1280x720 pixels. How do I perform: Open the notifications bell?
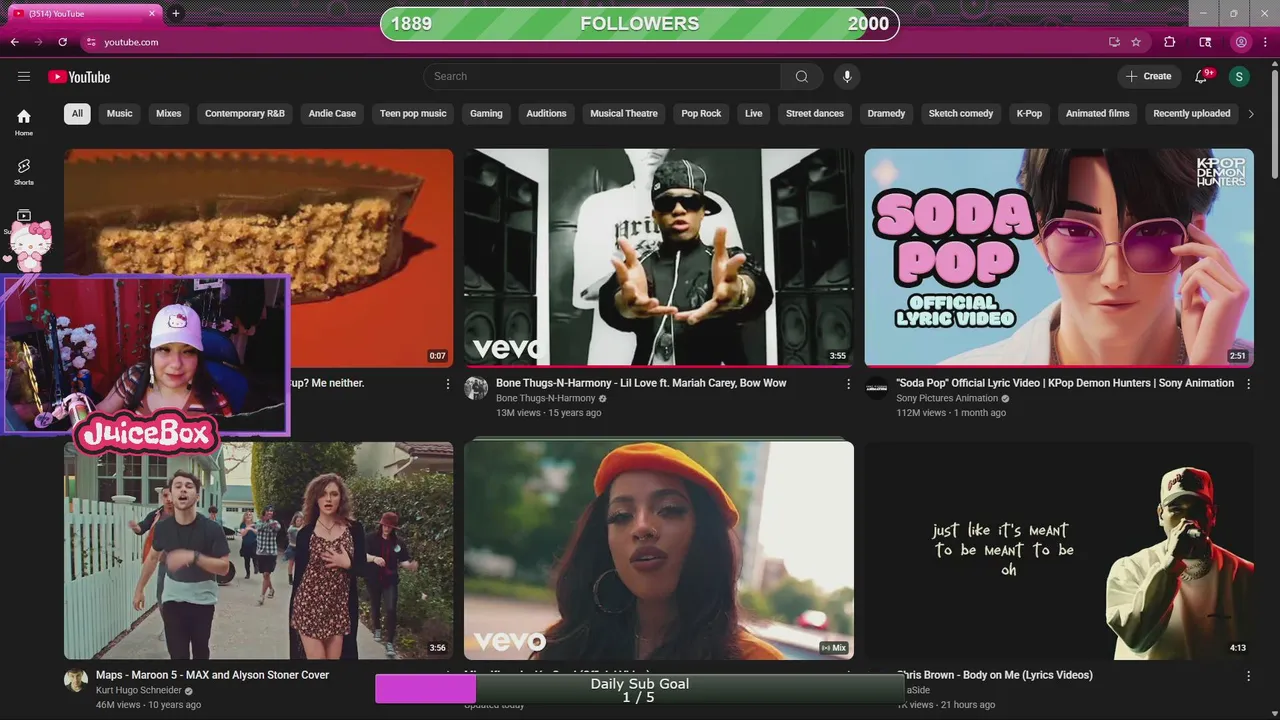[x=1202, y=77]
